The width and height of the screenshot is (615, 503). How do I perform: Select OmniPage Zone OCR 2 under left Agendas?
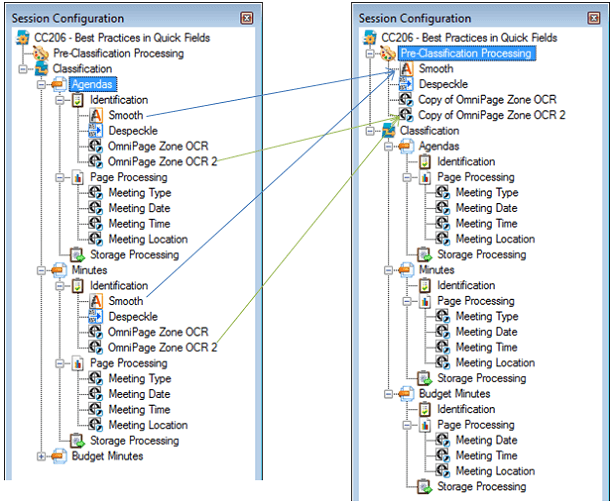click(162, 162)
